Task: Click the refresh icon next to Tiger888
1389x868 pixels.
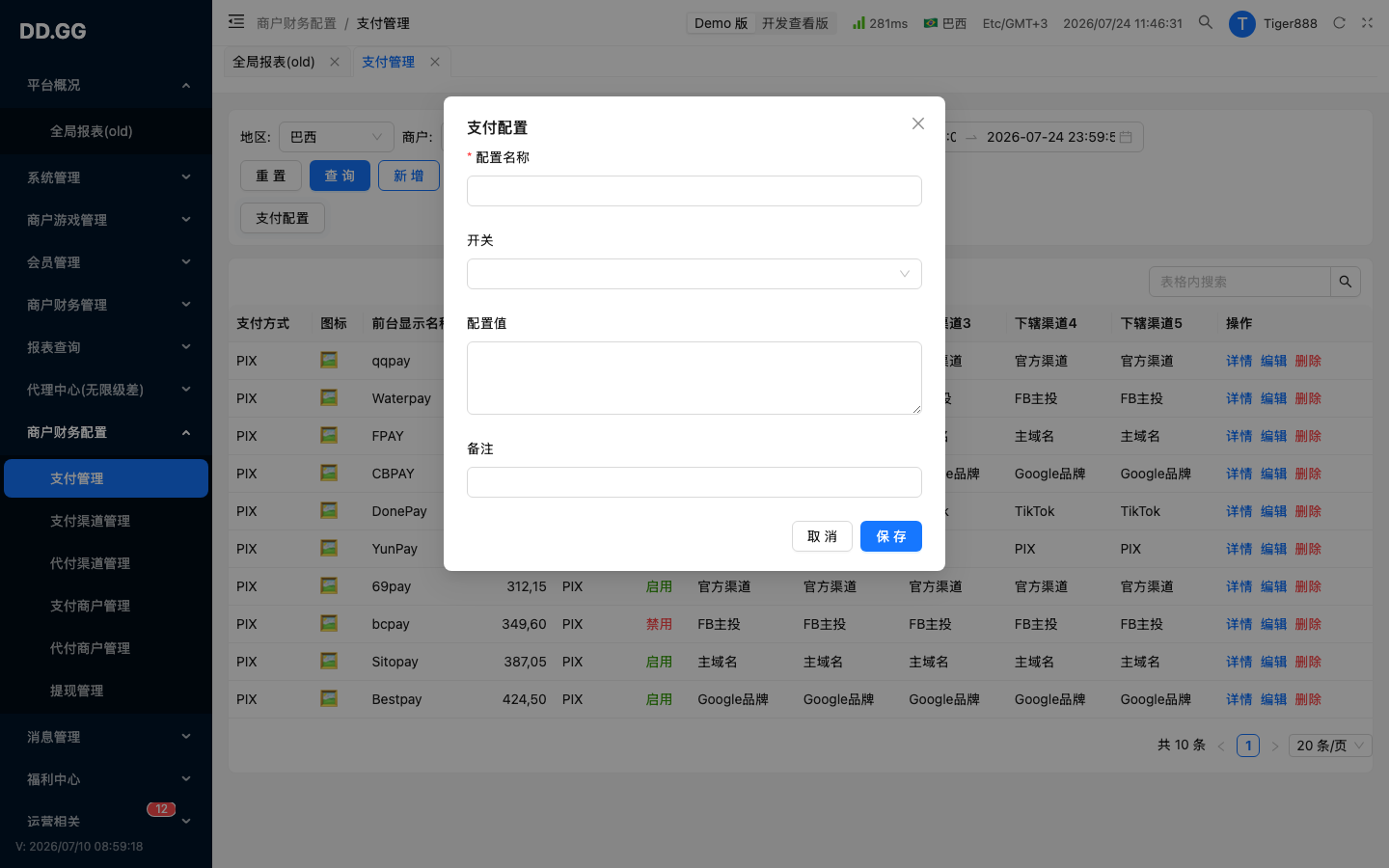Action: click(1339, 23)
